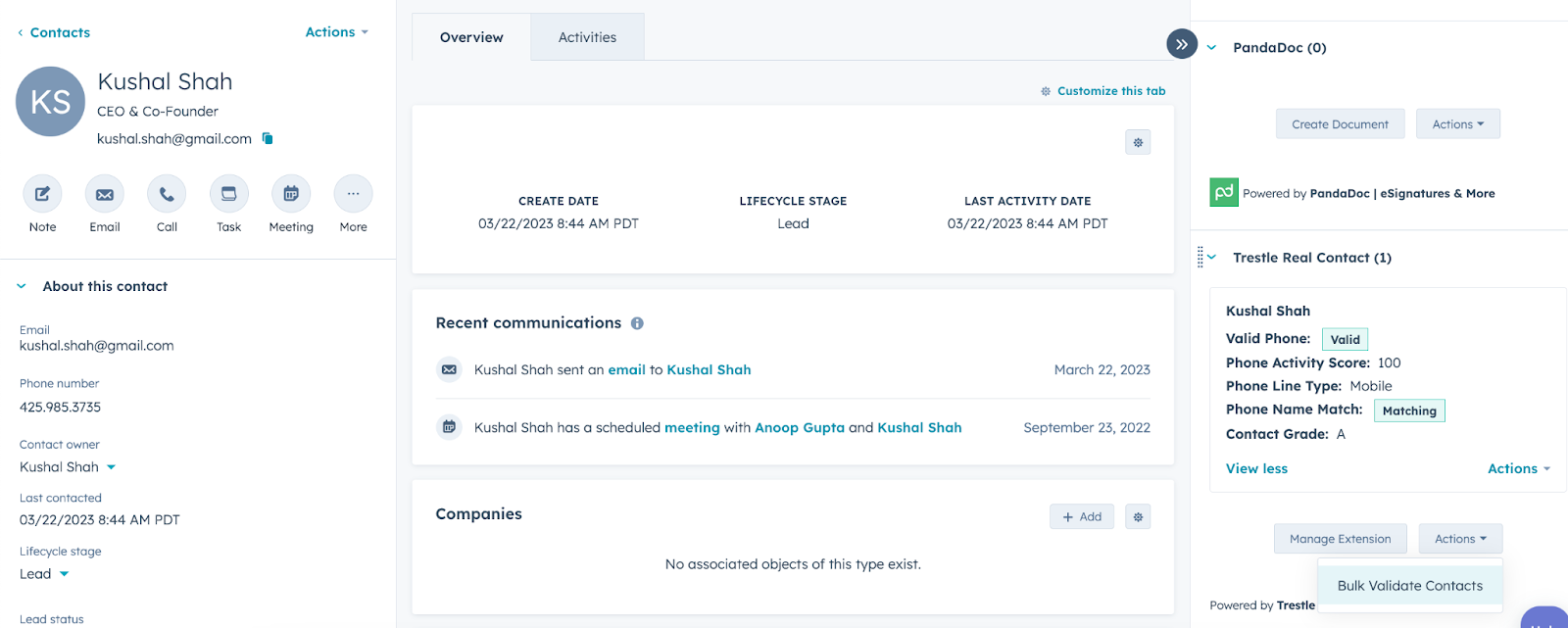Click the Phone number field
The width and height of the screenshot is (1568, 628).
(61, 408)
